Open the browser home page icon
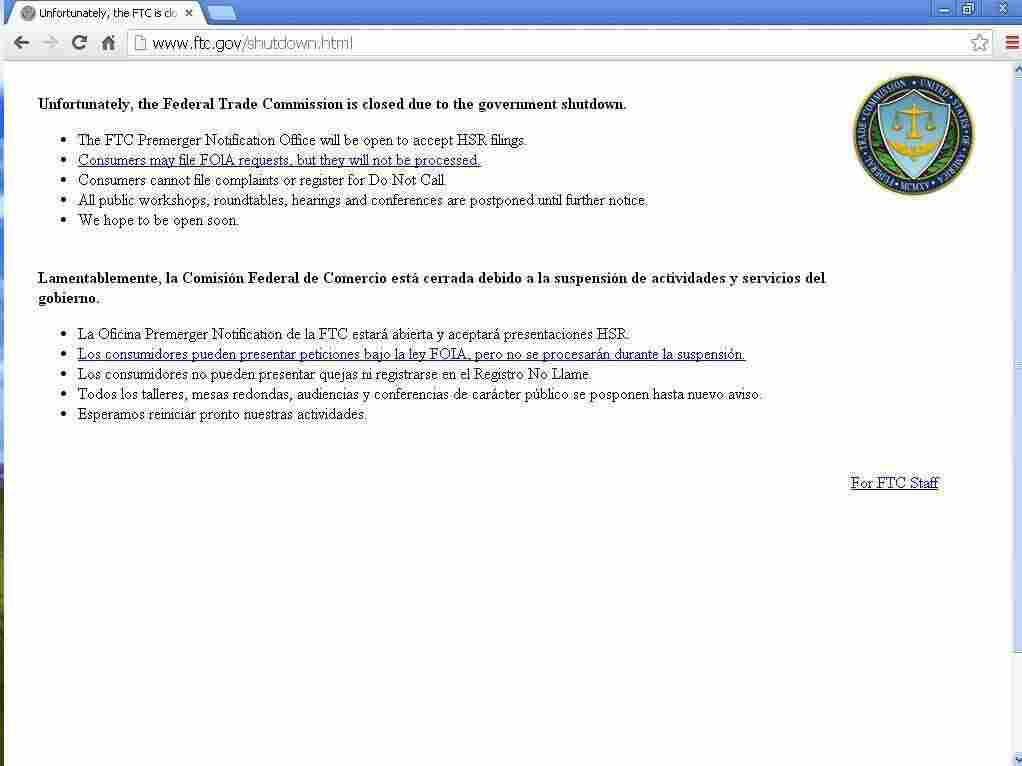This screenshot has height=766, width=1022. [x=109, y=43]
